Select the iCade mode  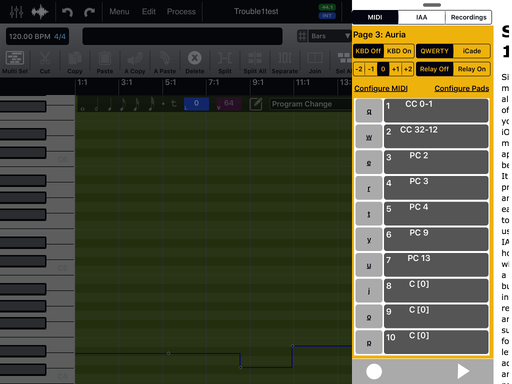[x=472, y=51]
